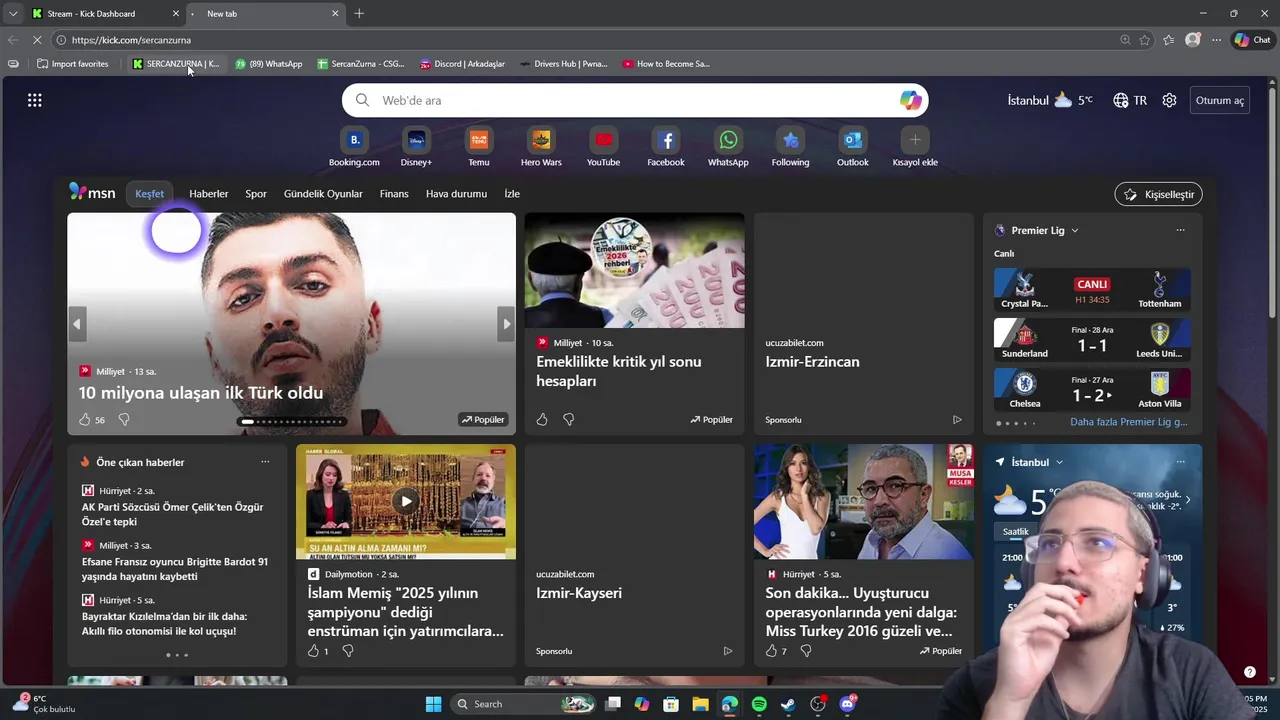Dislike the 10 milyona ulaşan article

point(124,420)
